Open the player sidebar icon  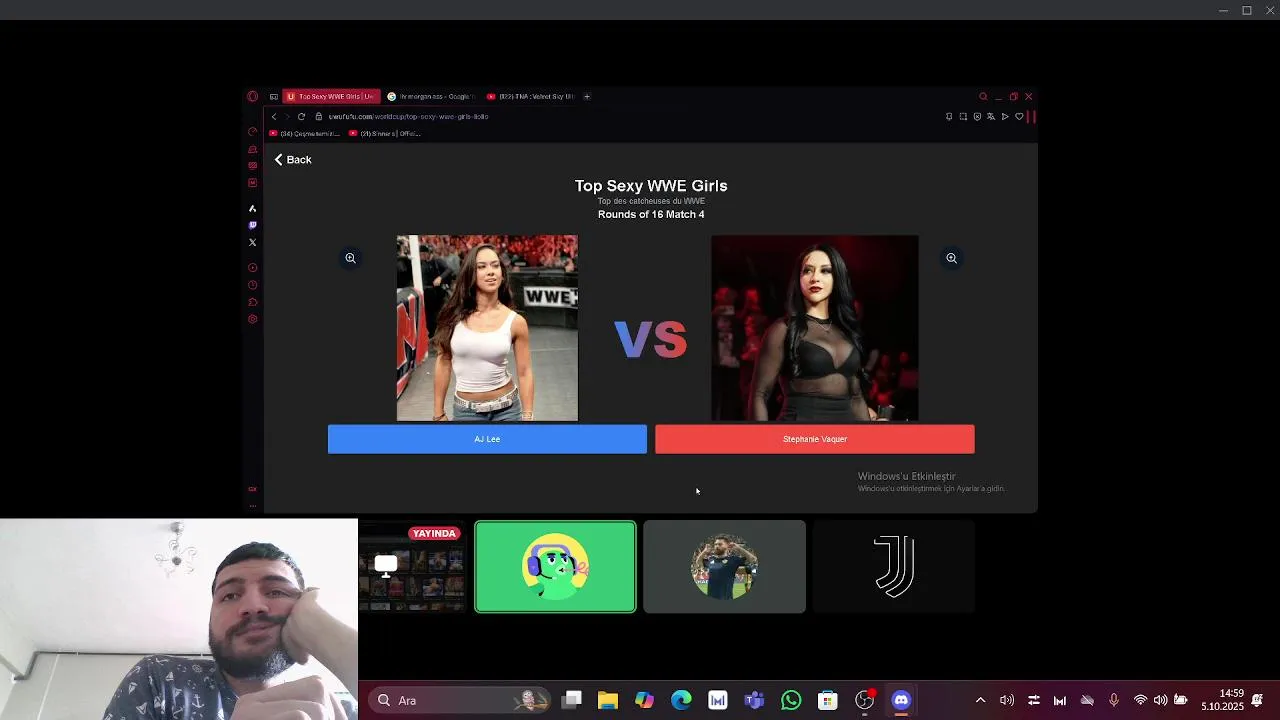click(252, 268)
